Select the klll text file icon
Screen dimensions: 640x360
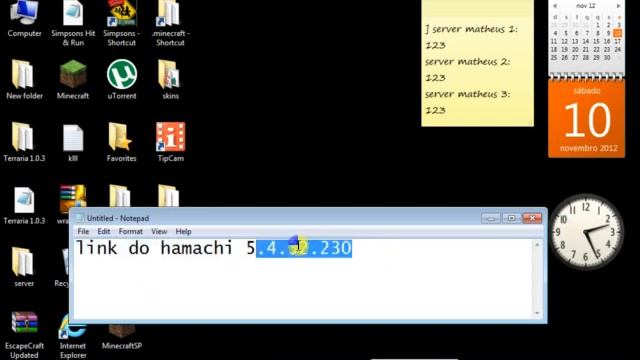point(73,142)
